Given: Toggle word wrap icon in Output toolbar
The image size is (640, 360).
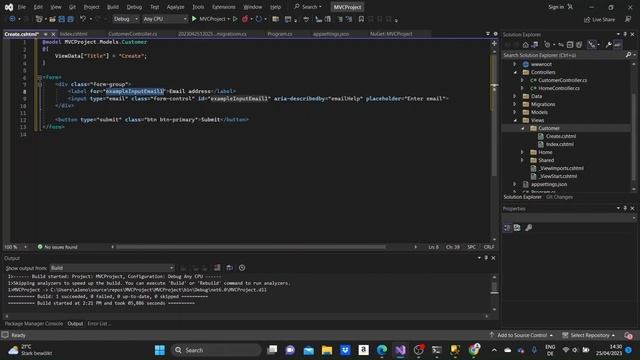Looking at the screenshot, I should pyautogui.click(x=230, y=268).
